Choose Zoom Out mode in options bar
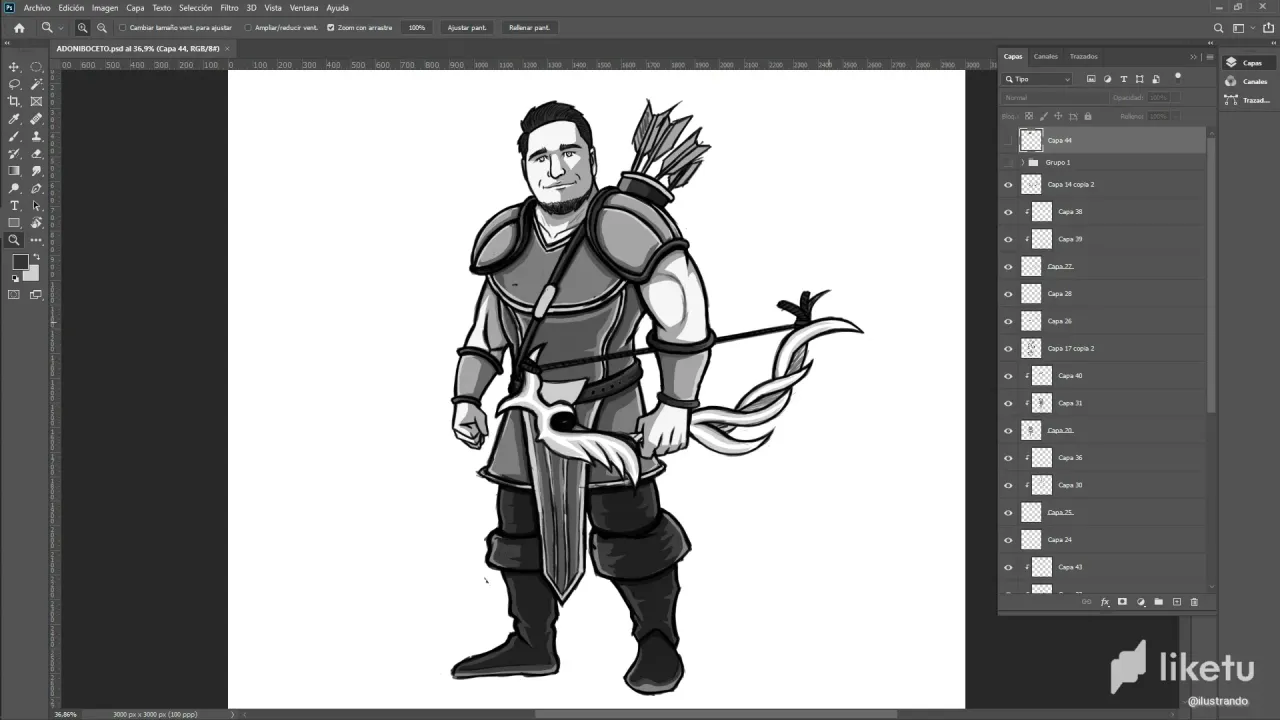Image resolution: width=1280 pixels, height=720 pixels. pyautogui.click(x=101, y=28)
